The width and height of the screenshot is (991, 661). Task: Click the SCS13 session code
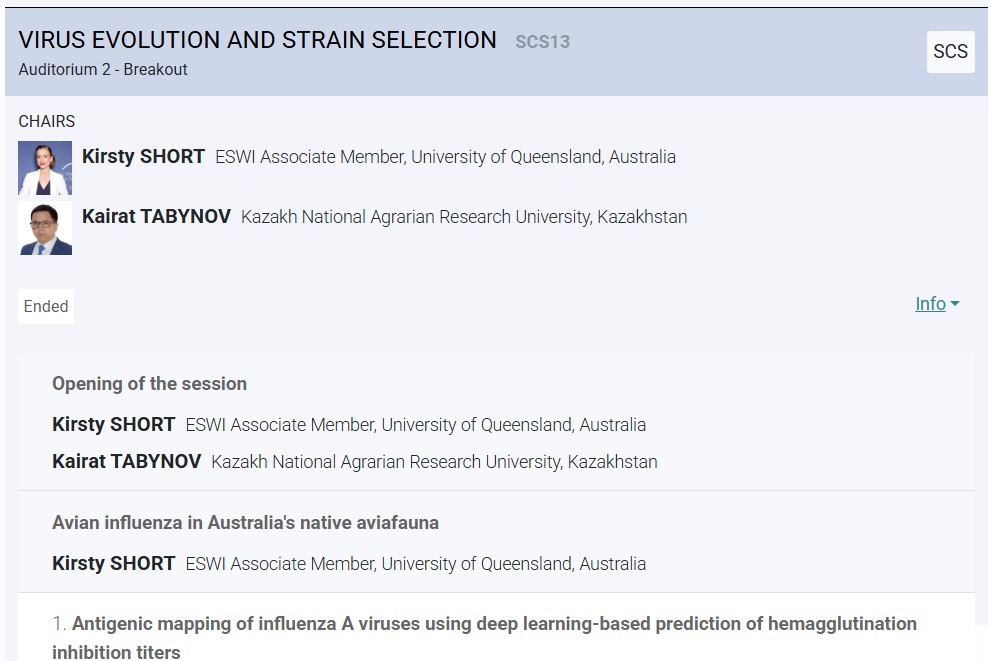click(542, 42)
